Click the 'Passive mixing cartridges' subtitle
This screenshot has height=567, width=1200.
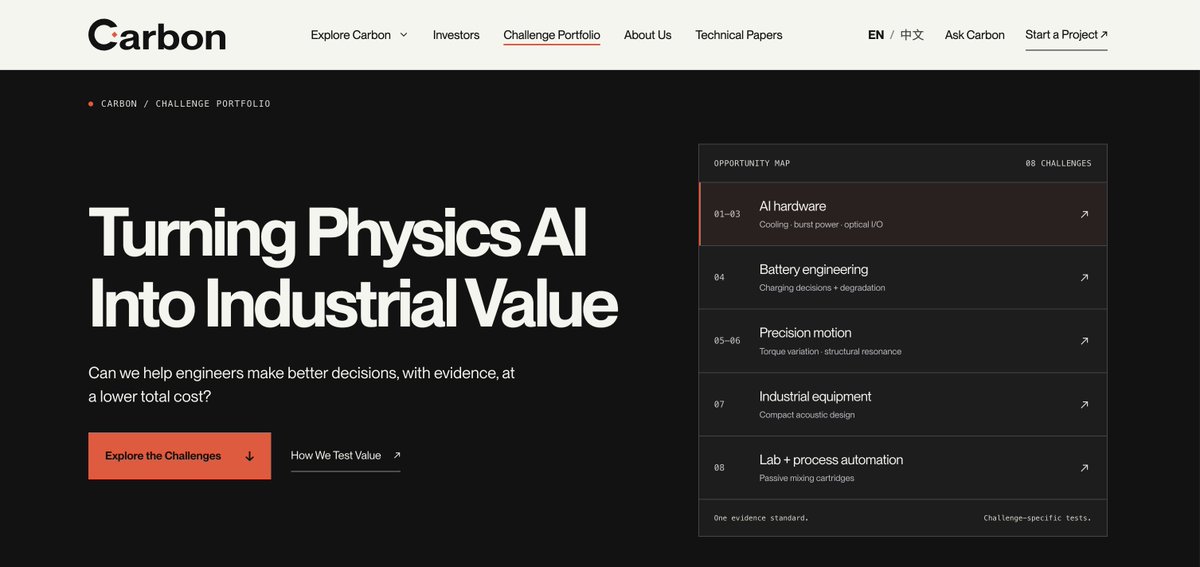pyautogui.click(x=807, y=478)
